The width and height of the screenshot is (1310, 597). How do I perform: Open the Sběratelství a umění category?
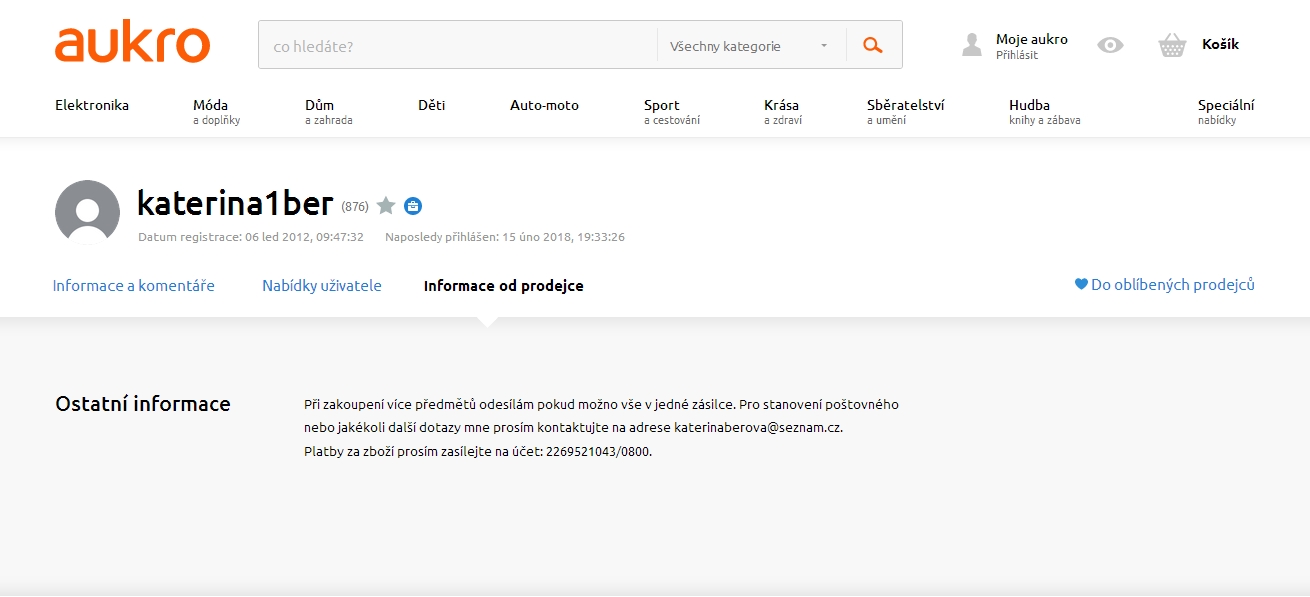point(905,111)
